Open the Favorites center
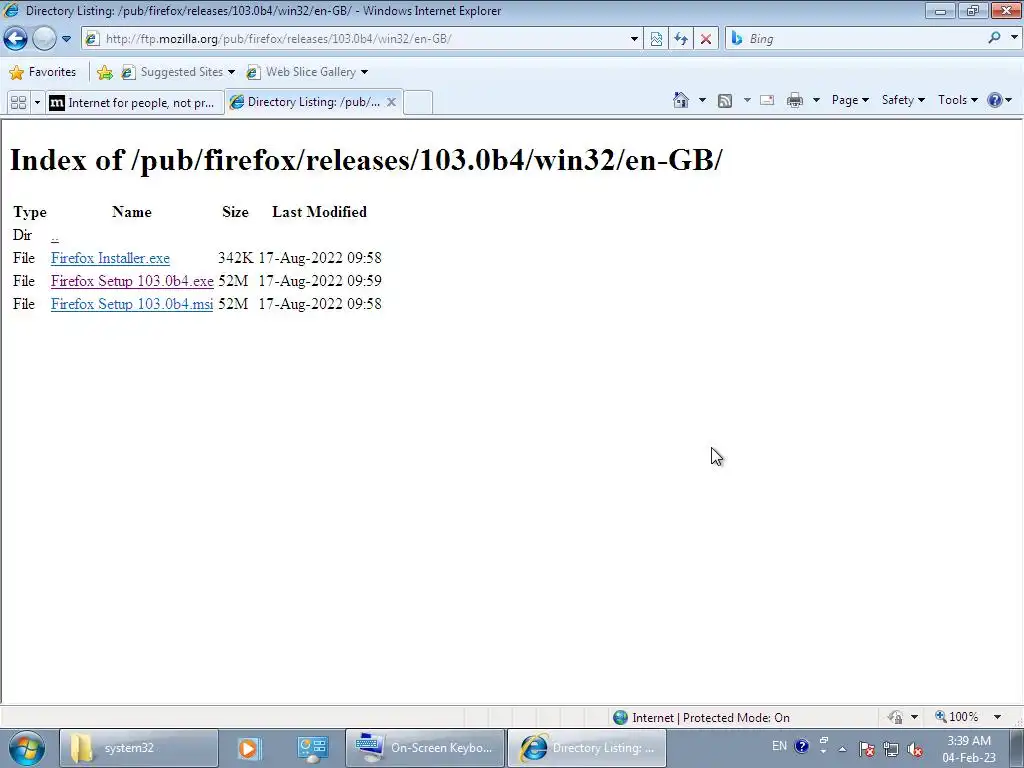Viewport: 1024px width, 768px height. tap(43, 72)
